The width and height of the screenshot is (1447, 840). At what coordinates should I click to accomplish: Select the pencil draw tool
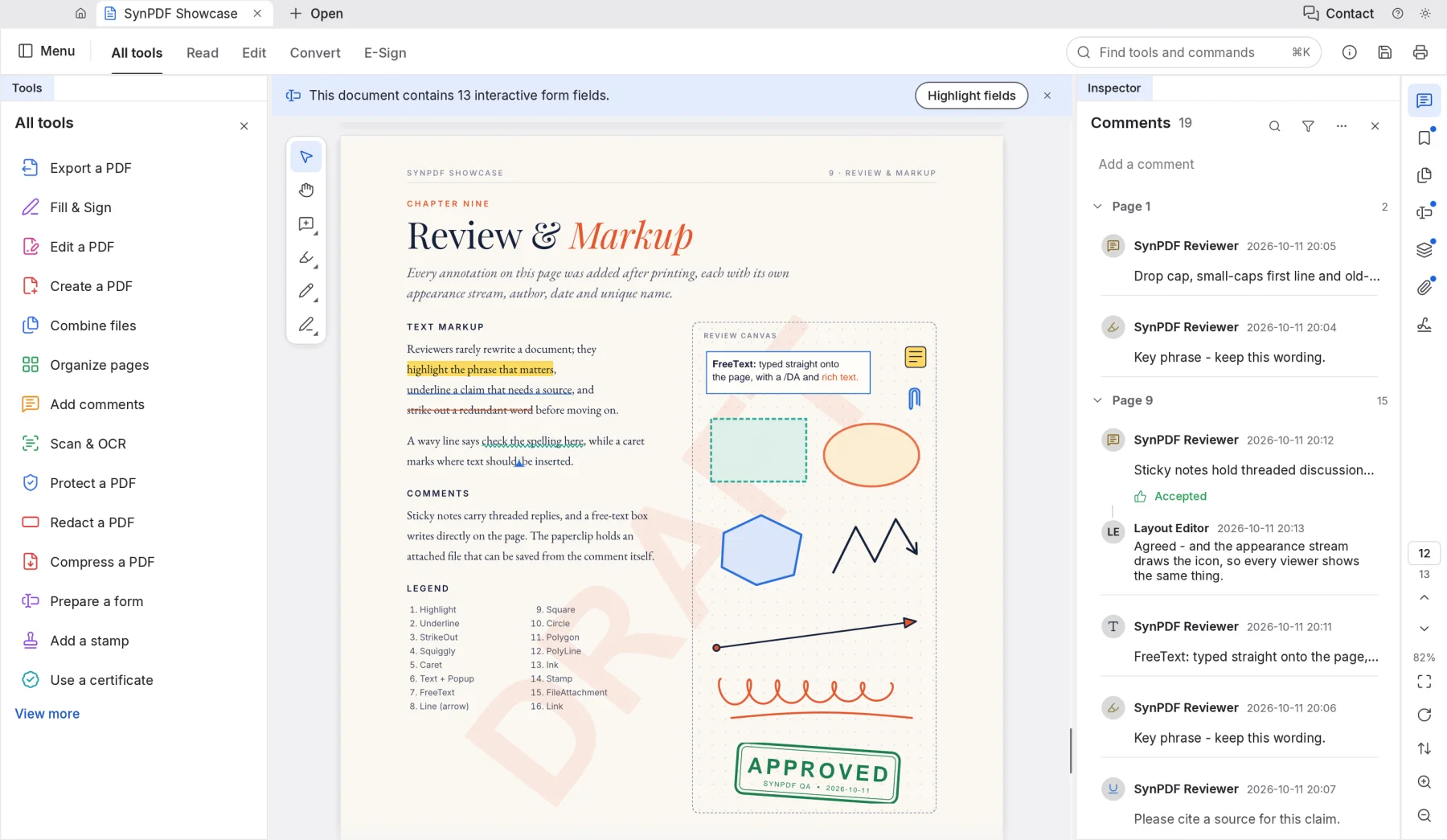tap(306, 291)
